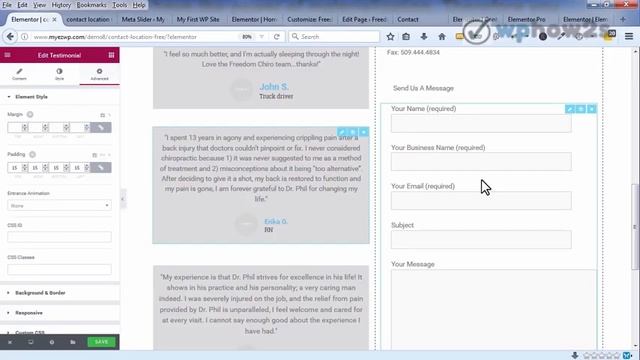Click the downloads arrow icon

424,37
